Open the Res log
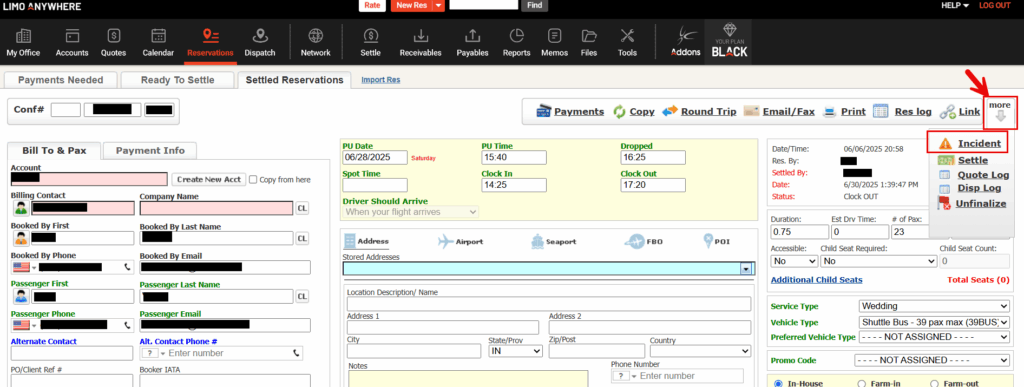Screen dimensions: 1024x387 [x=903, y=112]
